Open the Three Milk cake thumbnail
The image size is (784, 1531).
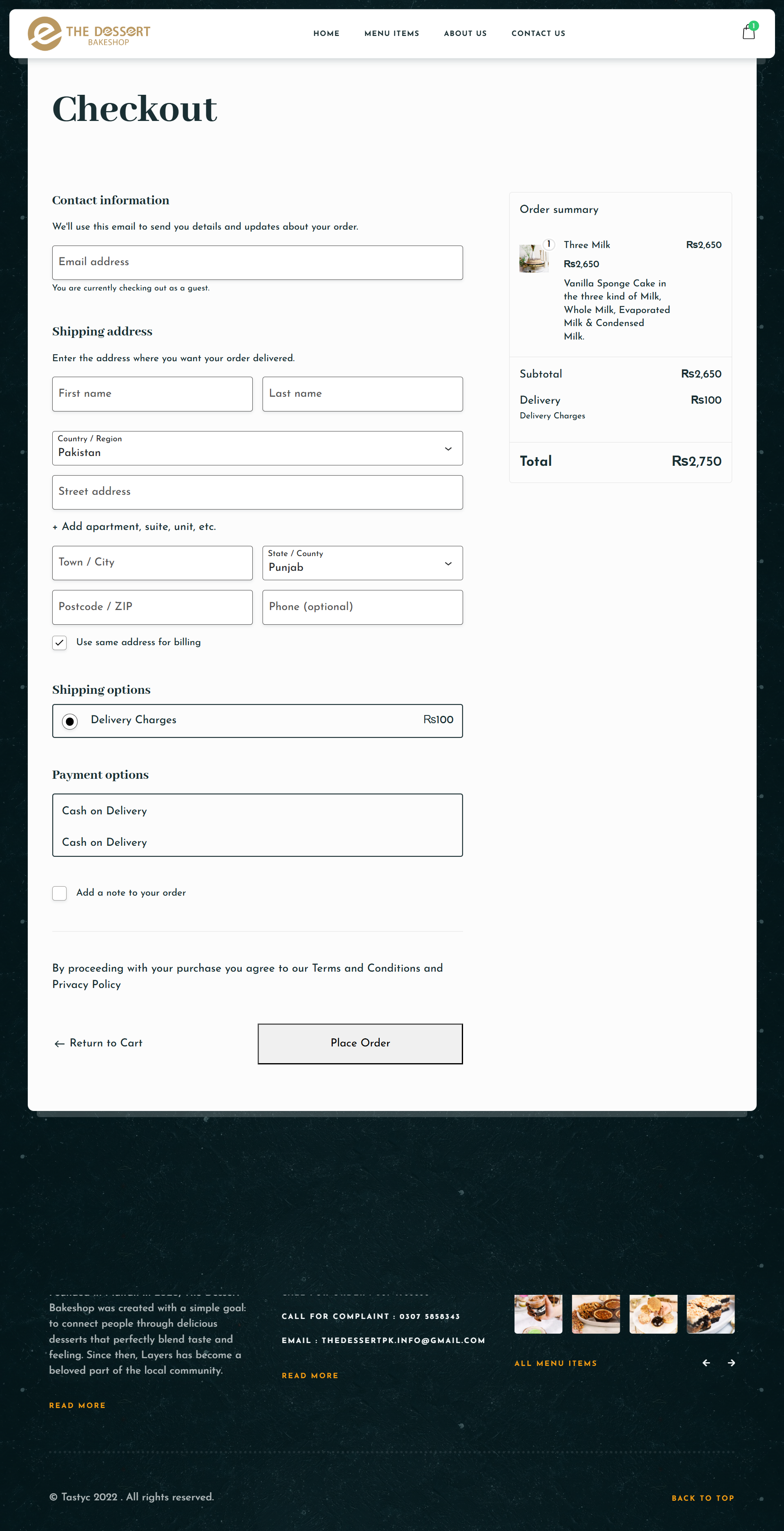coord(533,259)
